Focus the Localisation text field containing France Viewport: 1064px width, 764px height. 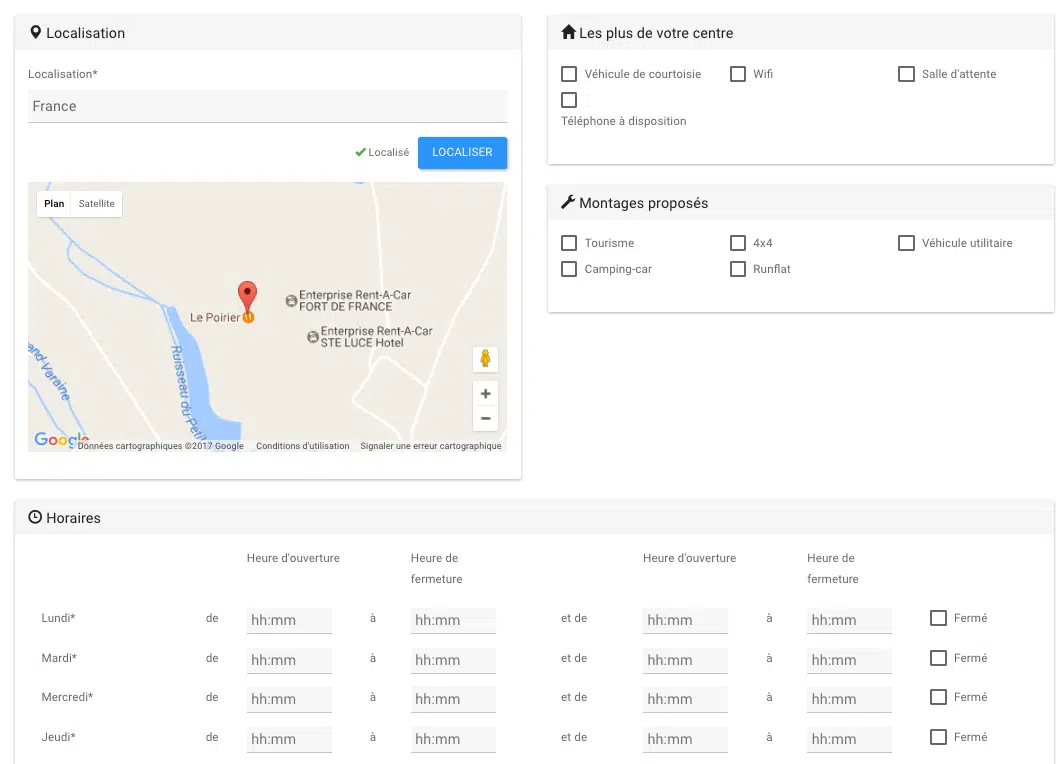(x=267, y=106)
